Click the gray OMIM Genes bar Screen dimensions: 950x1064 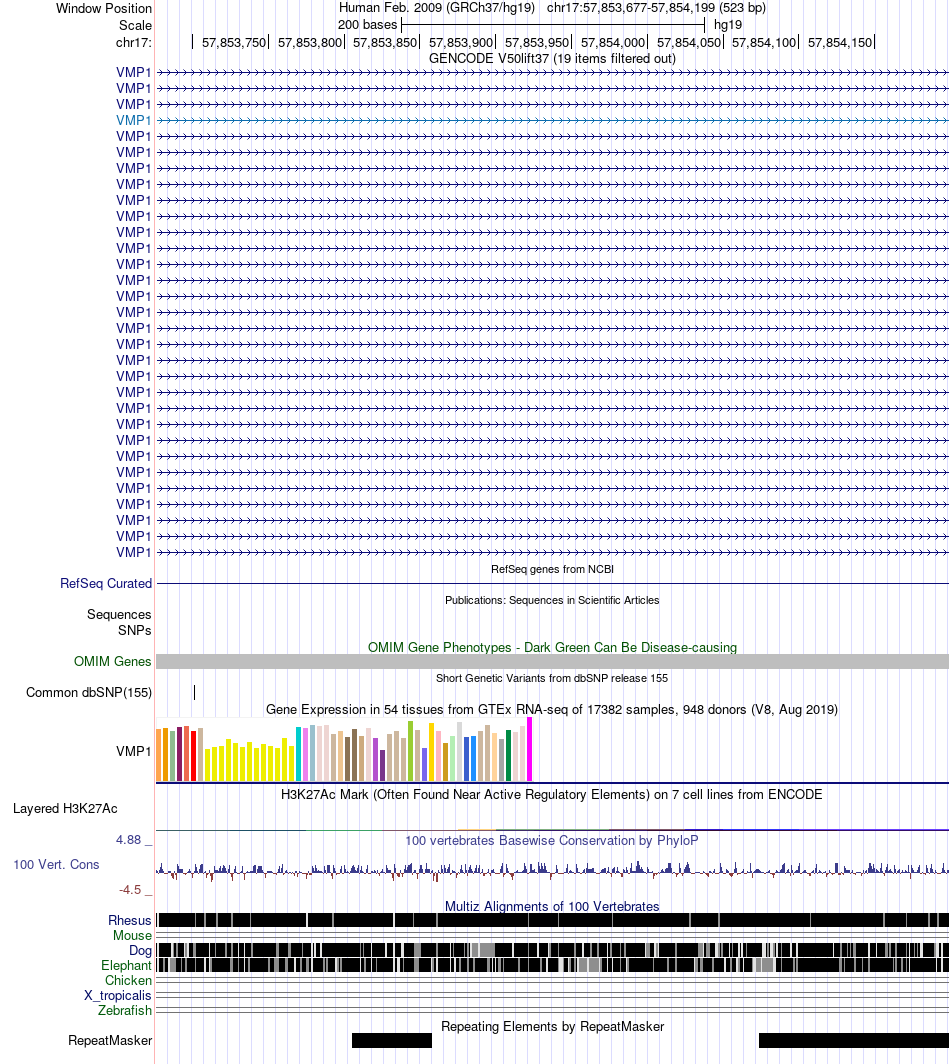point(552,662)
